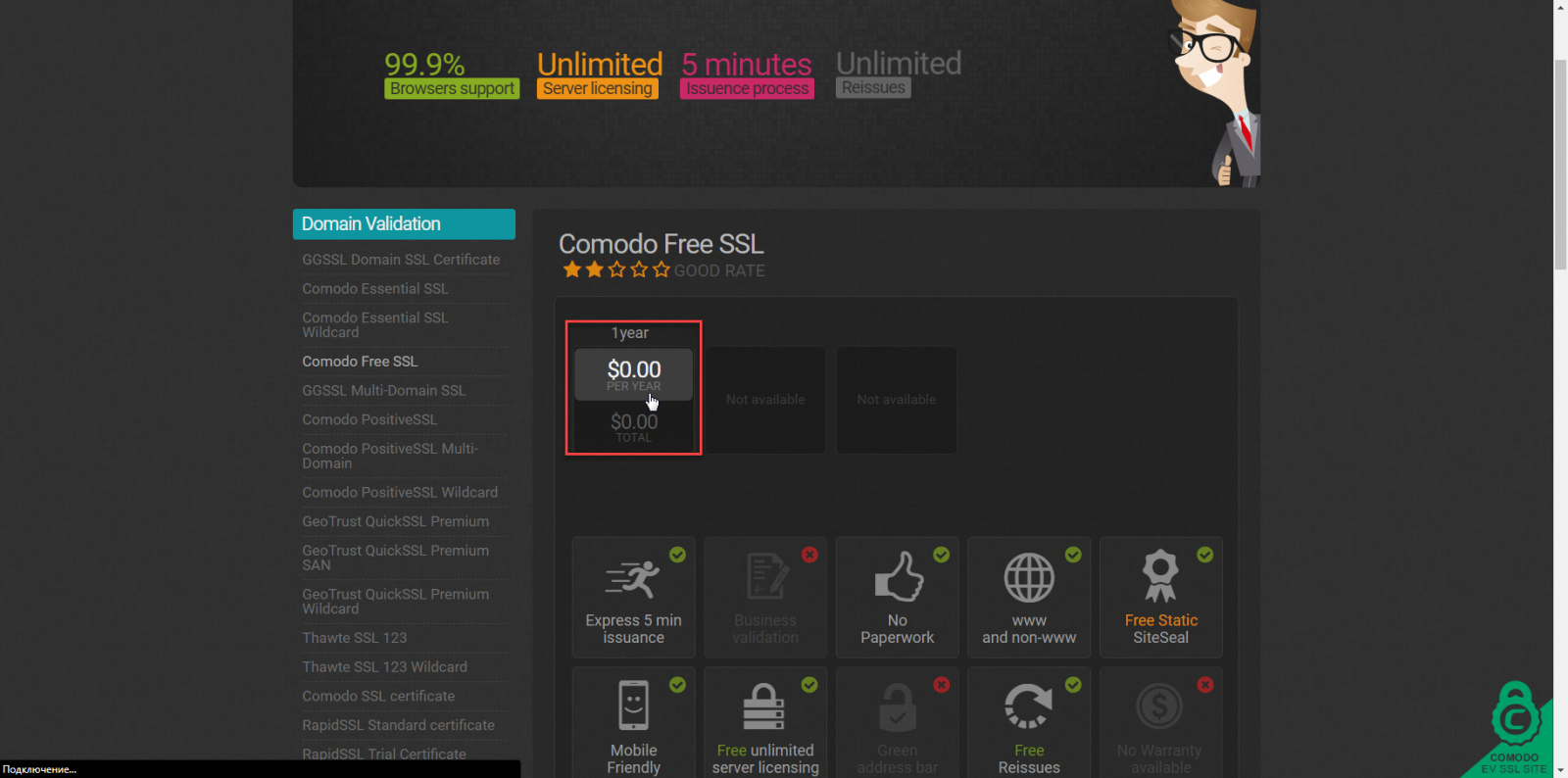Screen dimensions: 1568x778
Task: Open Comodo PositiveSSL Wildcard link
Action: pyautogui.click(x=400, y=493)
